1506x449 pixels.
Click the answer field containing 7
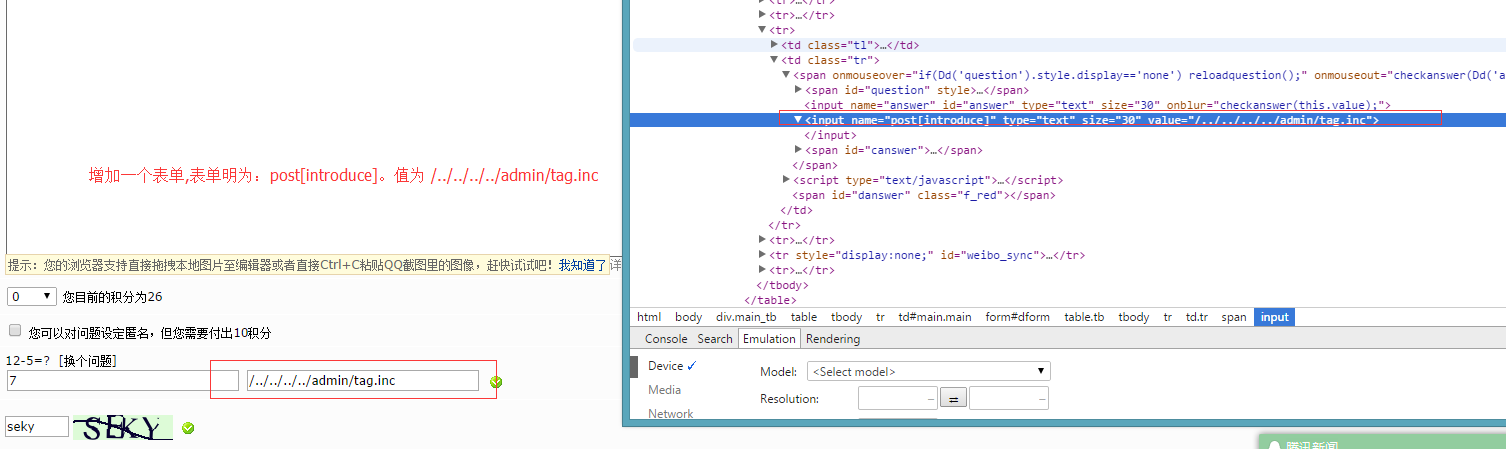[x=122, y=380]
